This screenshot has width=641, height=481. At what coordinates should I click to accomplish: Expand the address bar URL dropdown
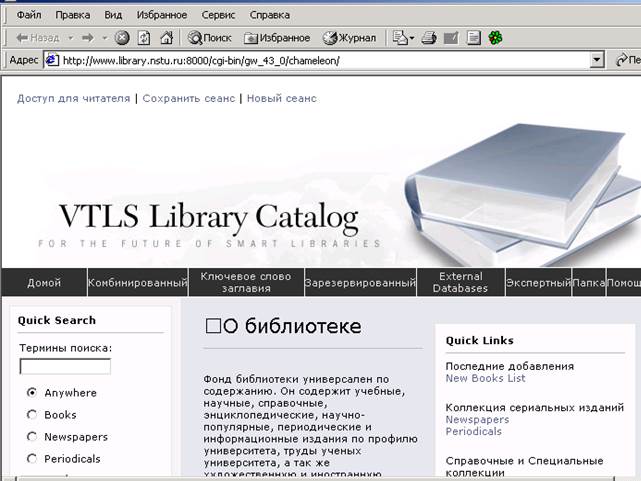point(597,60)
